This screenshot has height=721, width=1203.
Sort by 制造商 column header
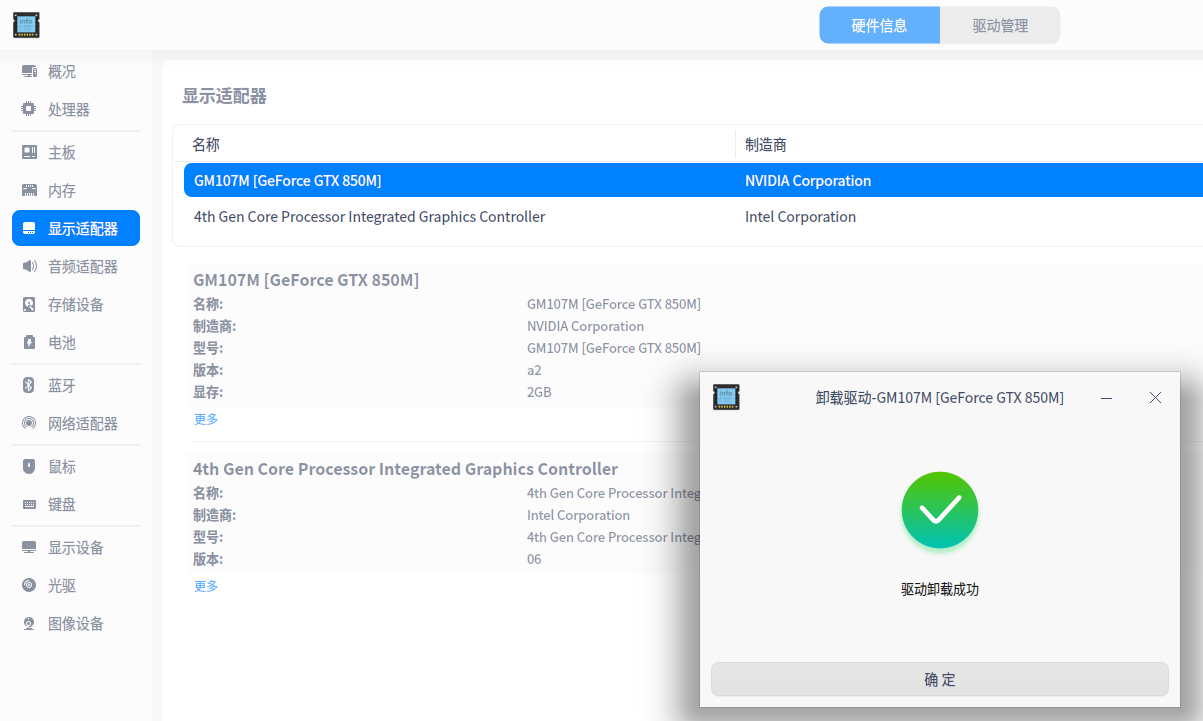pos(766,144)
